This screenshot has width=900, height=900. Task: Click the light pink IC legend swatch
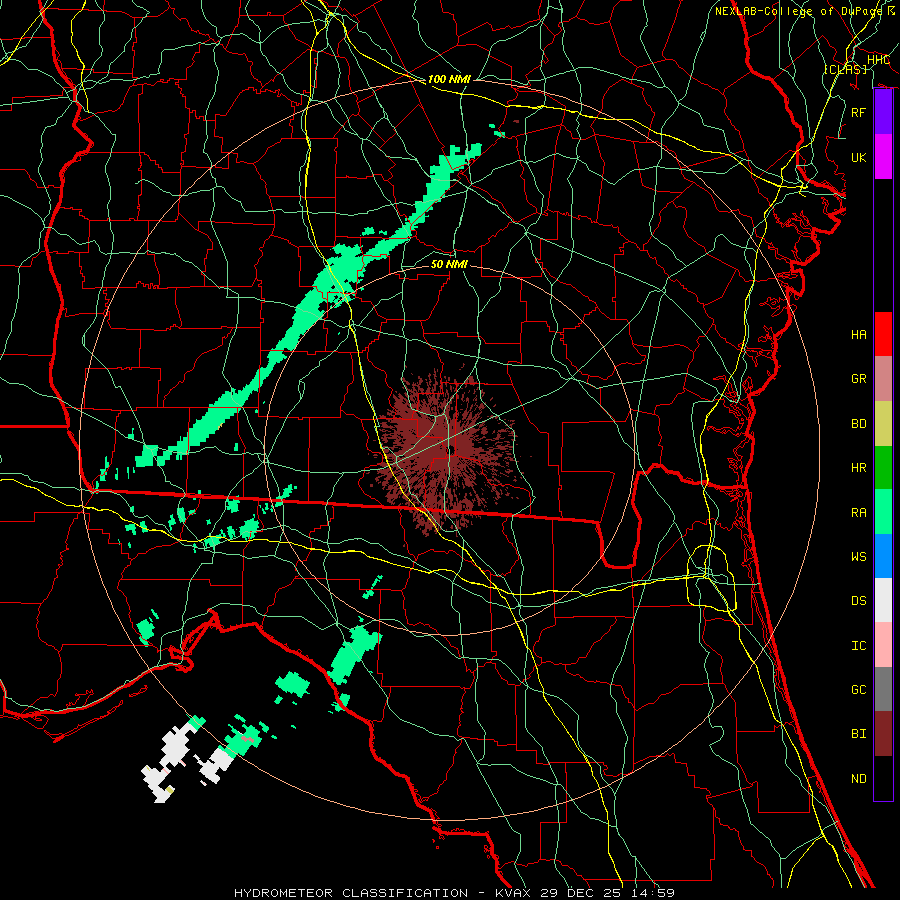pyautogui.click(x=883, y=645)
